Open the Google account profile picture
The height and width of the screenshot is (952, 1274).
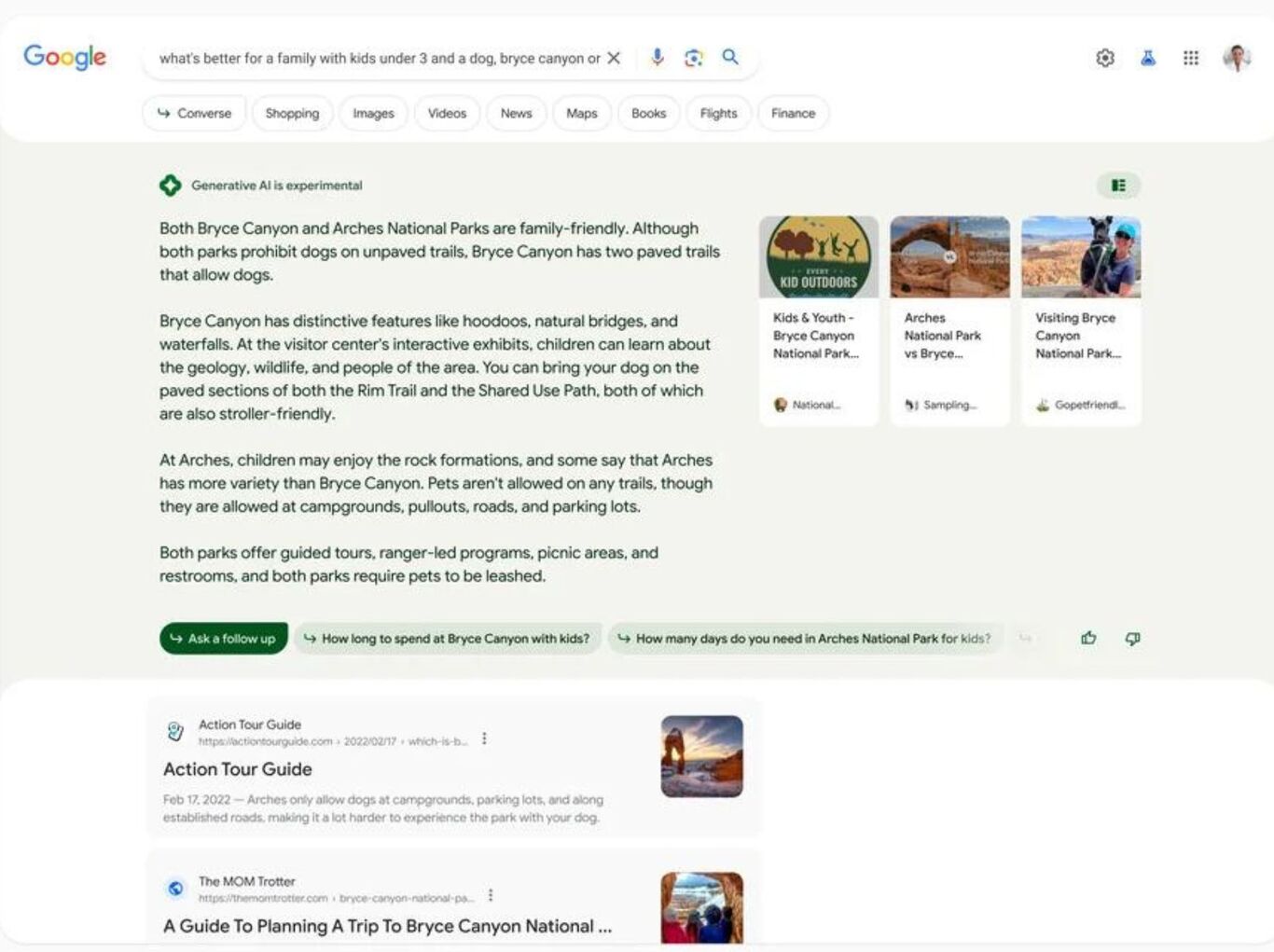(1237, 58)
